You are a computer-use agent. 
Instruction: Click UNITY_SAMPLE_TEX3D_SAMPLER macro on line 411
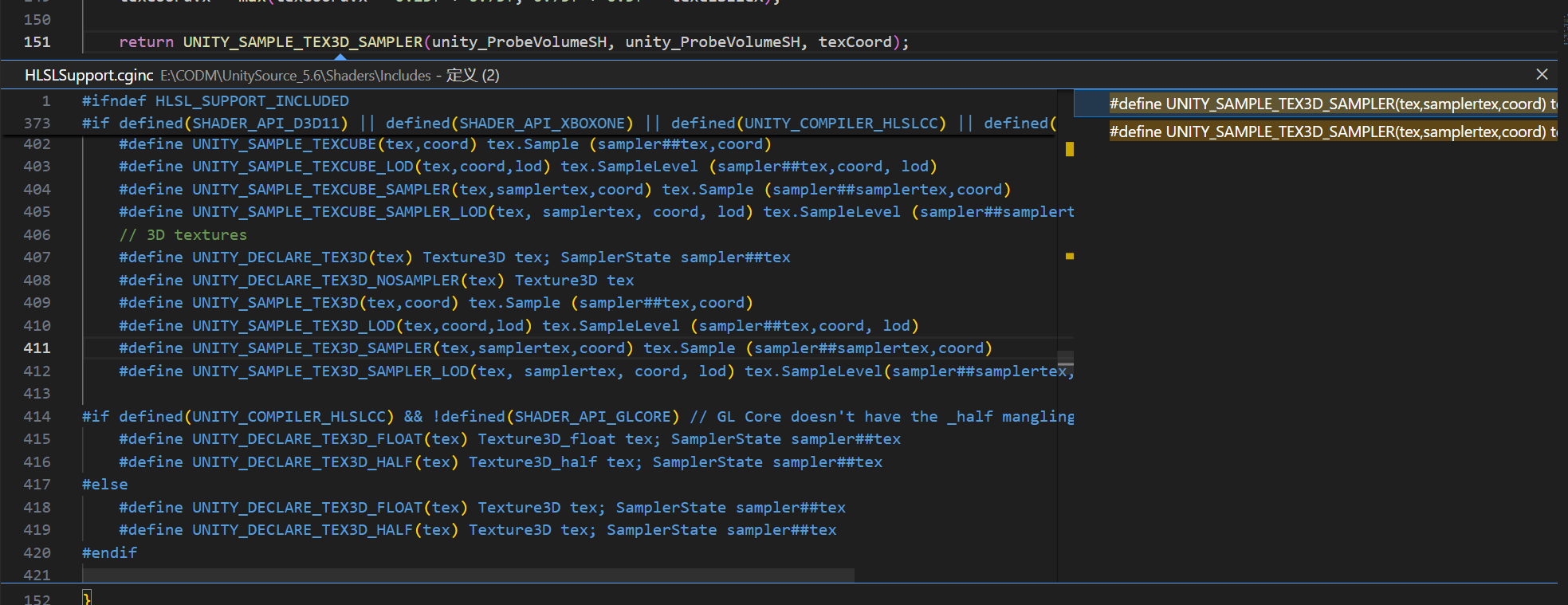312,348
